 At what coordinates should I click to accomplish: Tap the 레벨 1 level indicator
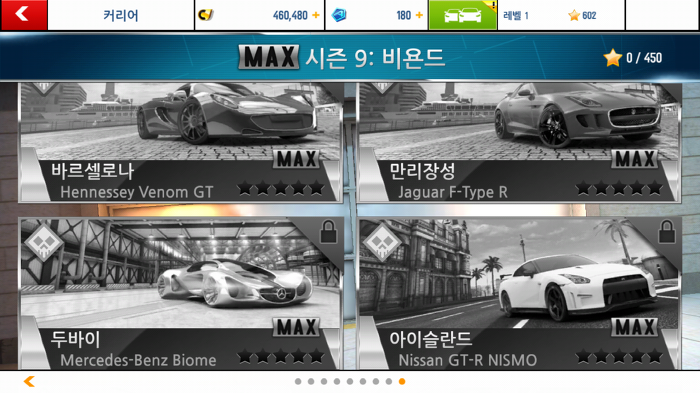pos(516,16)
